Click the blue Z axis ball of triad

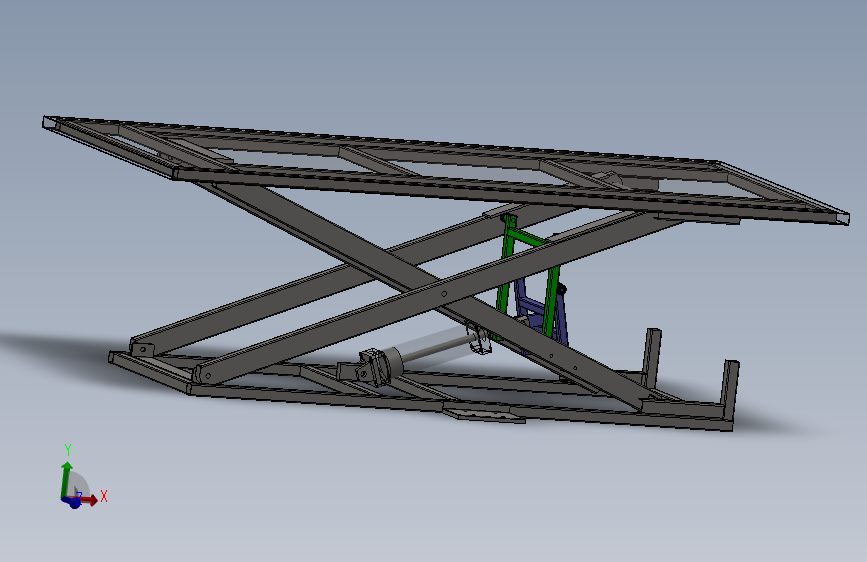(74, 502)
